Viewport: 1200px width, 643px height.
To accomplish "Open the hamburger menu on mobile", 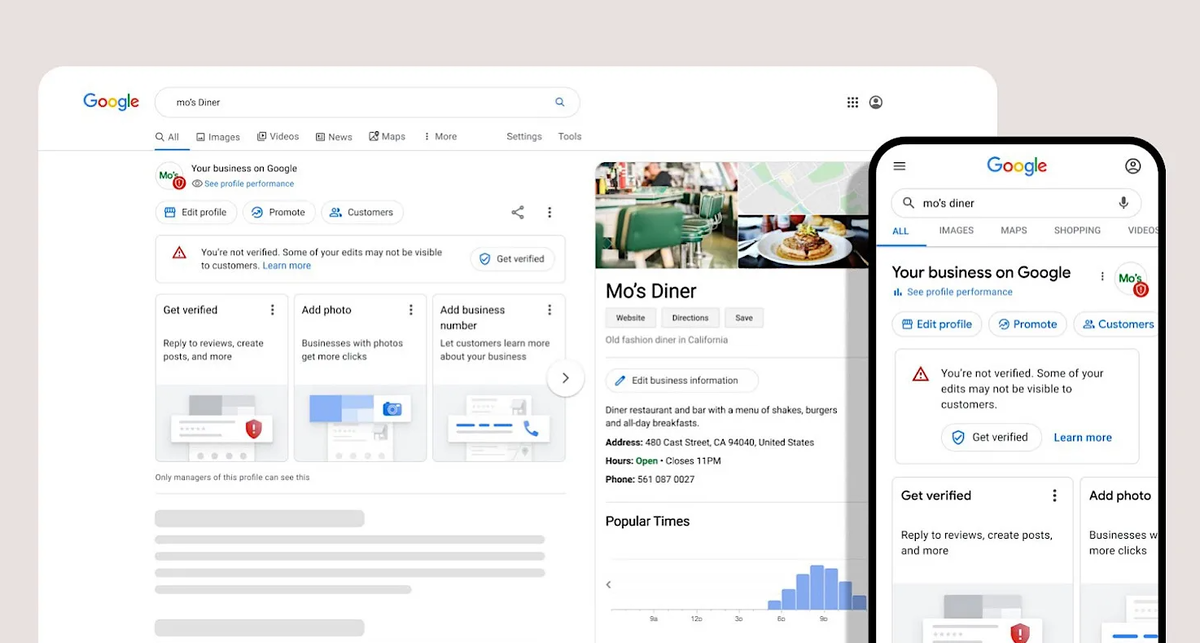I will pos(900,166).
